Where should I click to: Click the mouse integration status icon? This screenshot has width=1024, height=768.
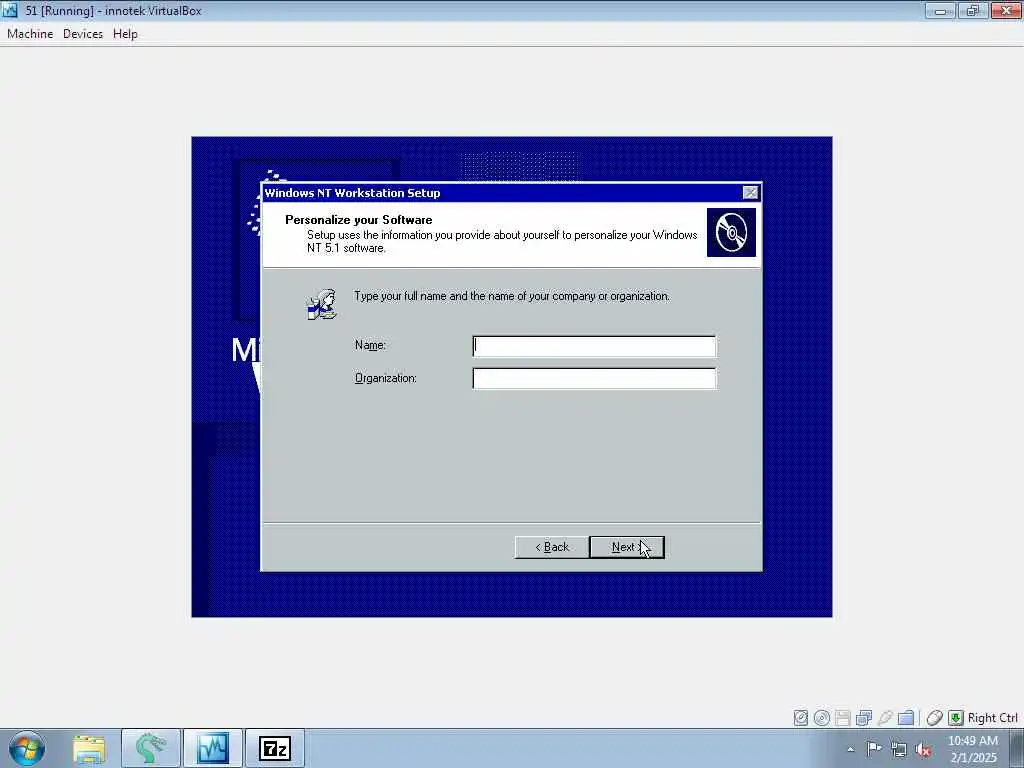[935, 718]
